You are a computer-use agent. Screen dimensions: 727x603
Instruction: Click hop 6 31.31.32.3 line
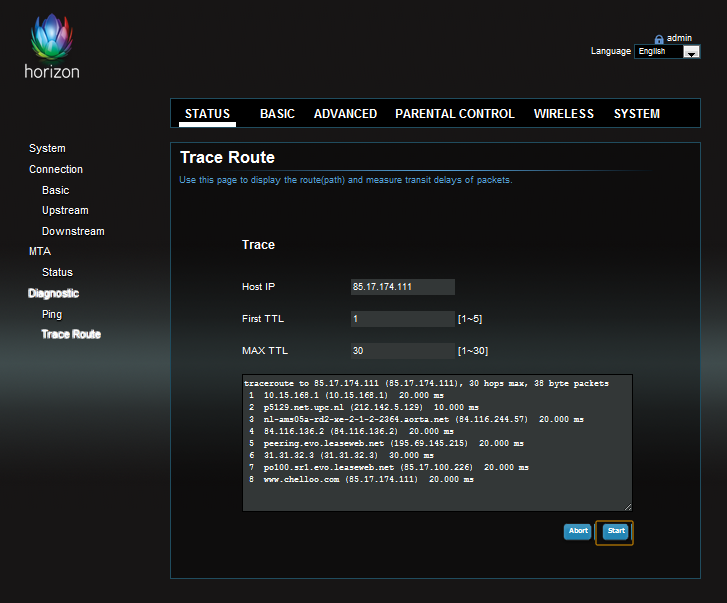click(341, 456)
